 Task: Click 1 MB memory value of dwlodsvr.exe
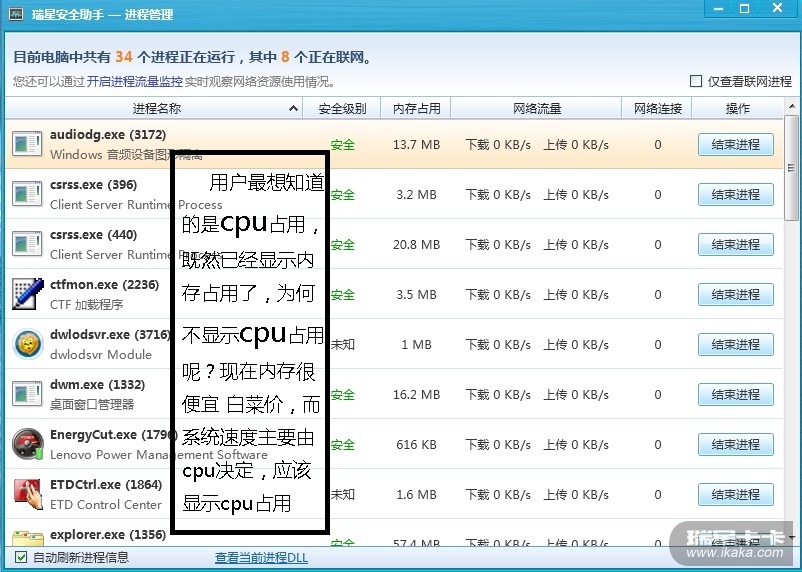[416, 345]
